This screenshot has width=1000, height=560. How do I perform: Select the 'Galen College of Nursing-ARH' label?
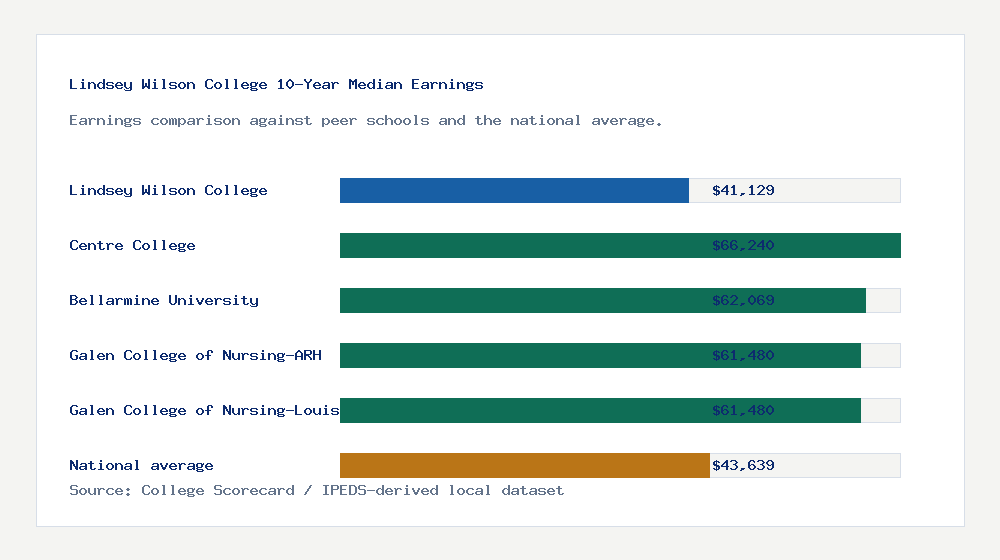coord(195,355)
